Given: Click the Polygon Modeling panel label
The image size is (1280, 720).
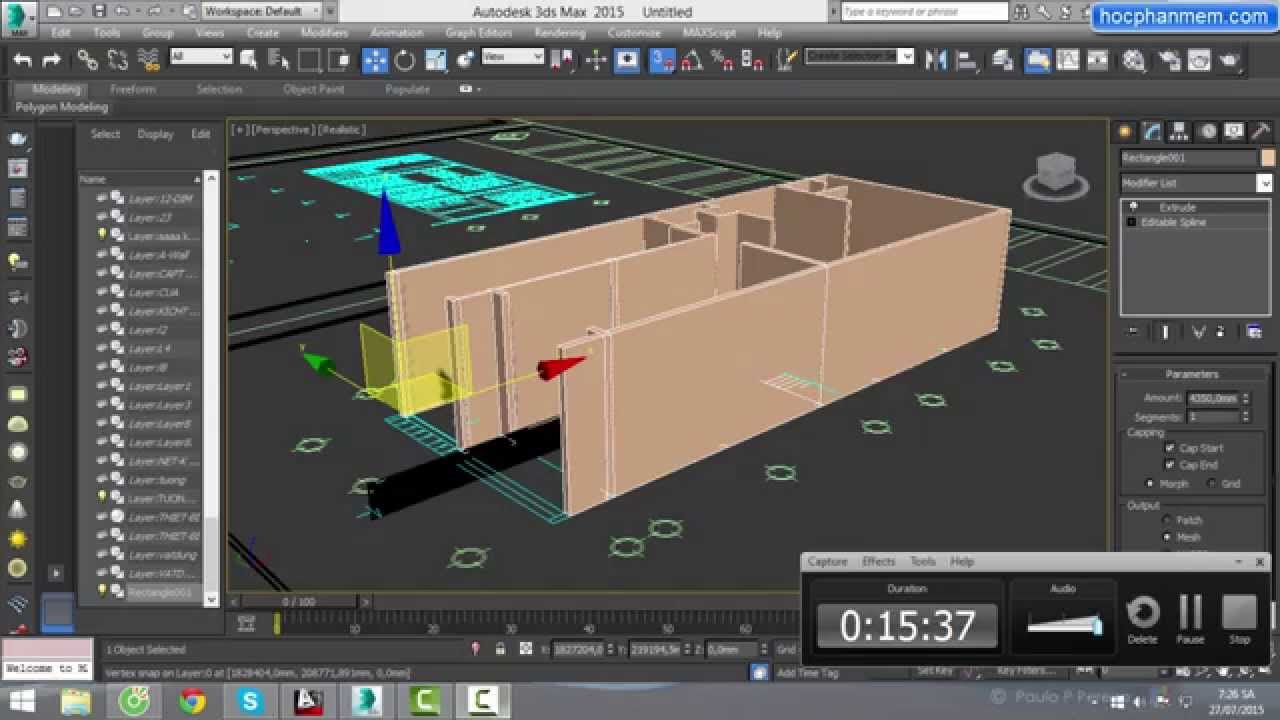Looking at the screenshot, I should [x=61, y=107].
